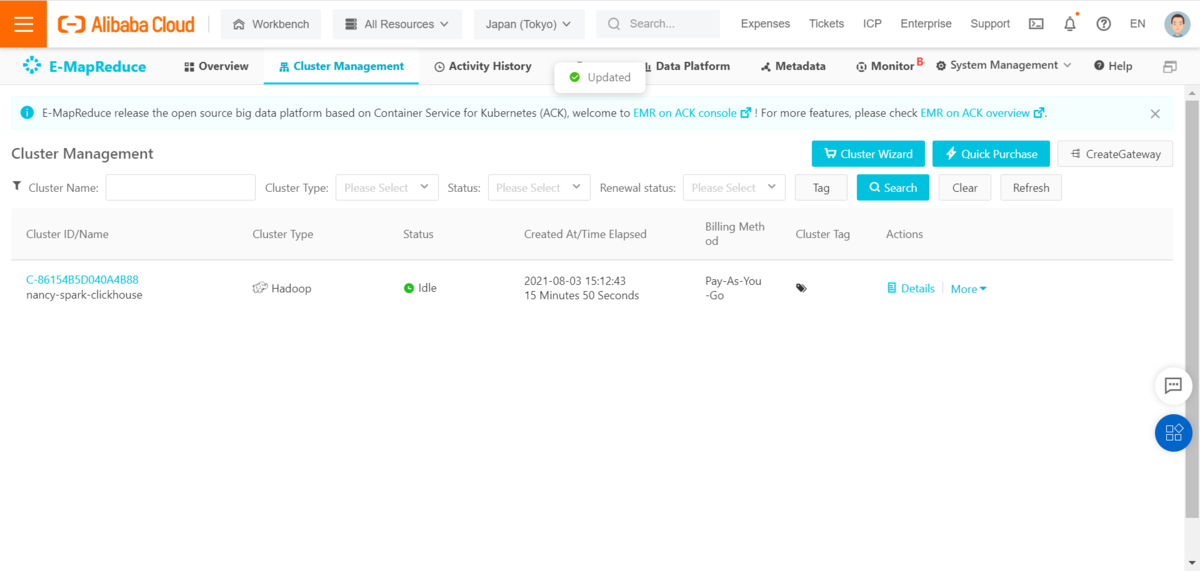
Task: Open E-MapReduce Help
Action: (x=1113, y=66)
